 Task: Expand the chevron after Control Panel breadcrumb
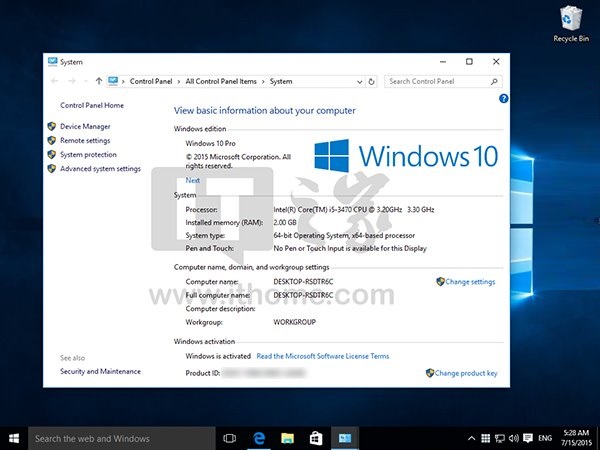[x=178, y=81]
